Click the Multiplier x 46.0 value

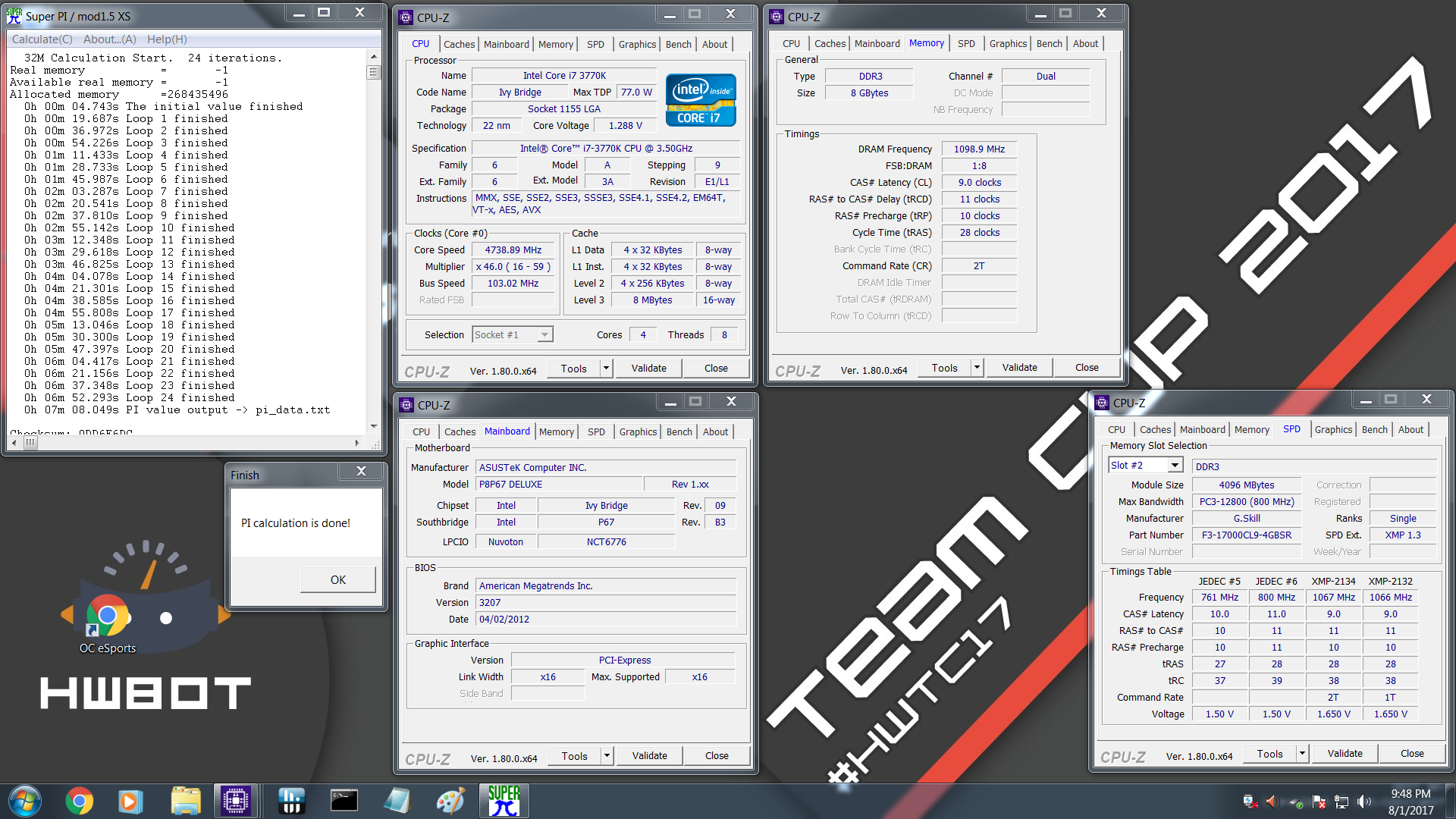tap(513, 266)
